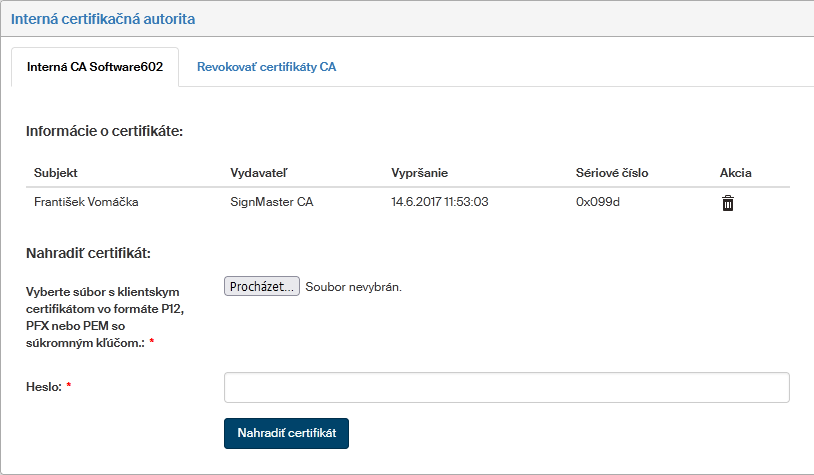Click the Sériové číslo column header
Image resolution: width=814 pixels, height=475 pixels.
(612, 172)
